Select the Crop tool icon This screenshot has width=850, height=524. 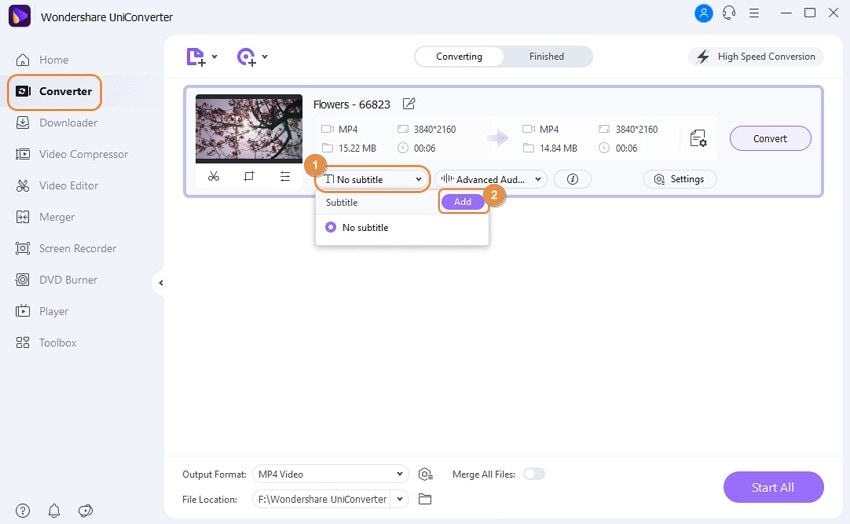click(x=249, y=176)
